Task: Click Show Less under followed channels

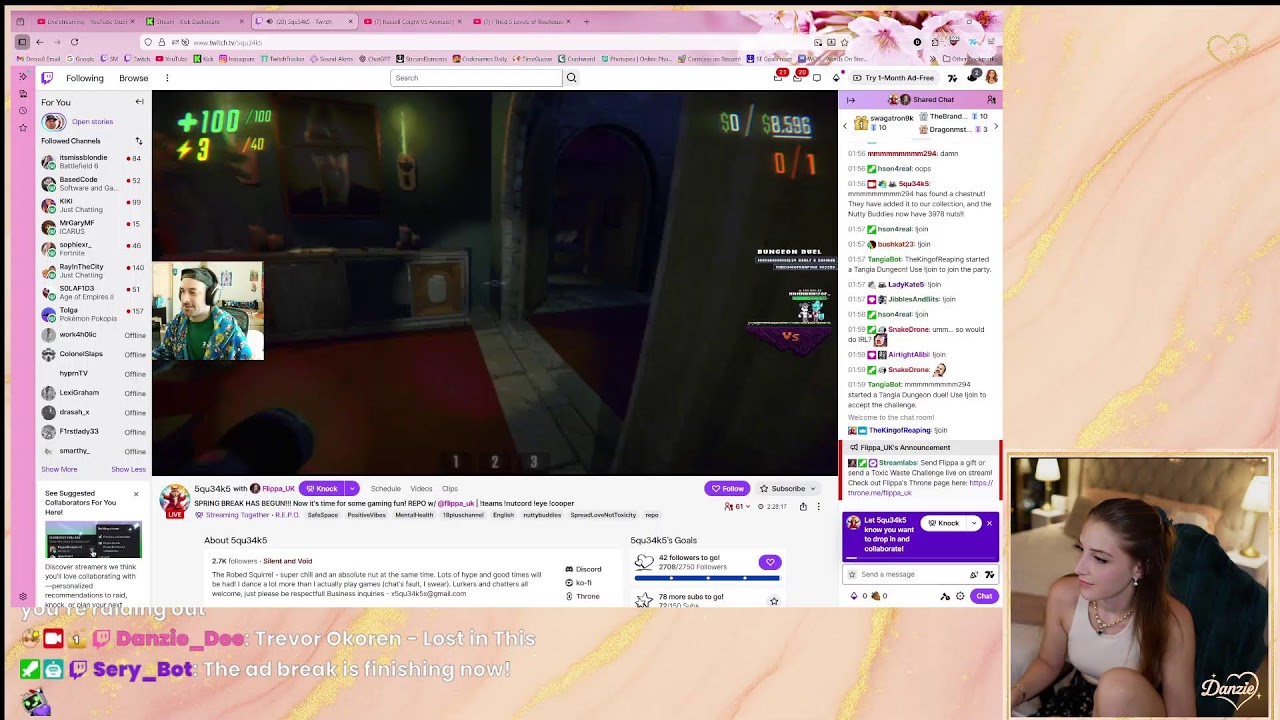Action: click(x=128, y=469)
